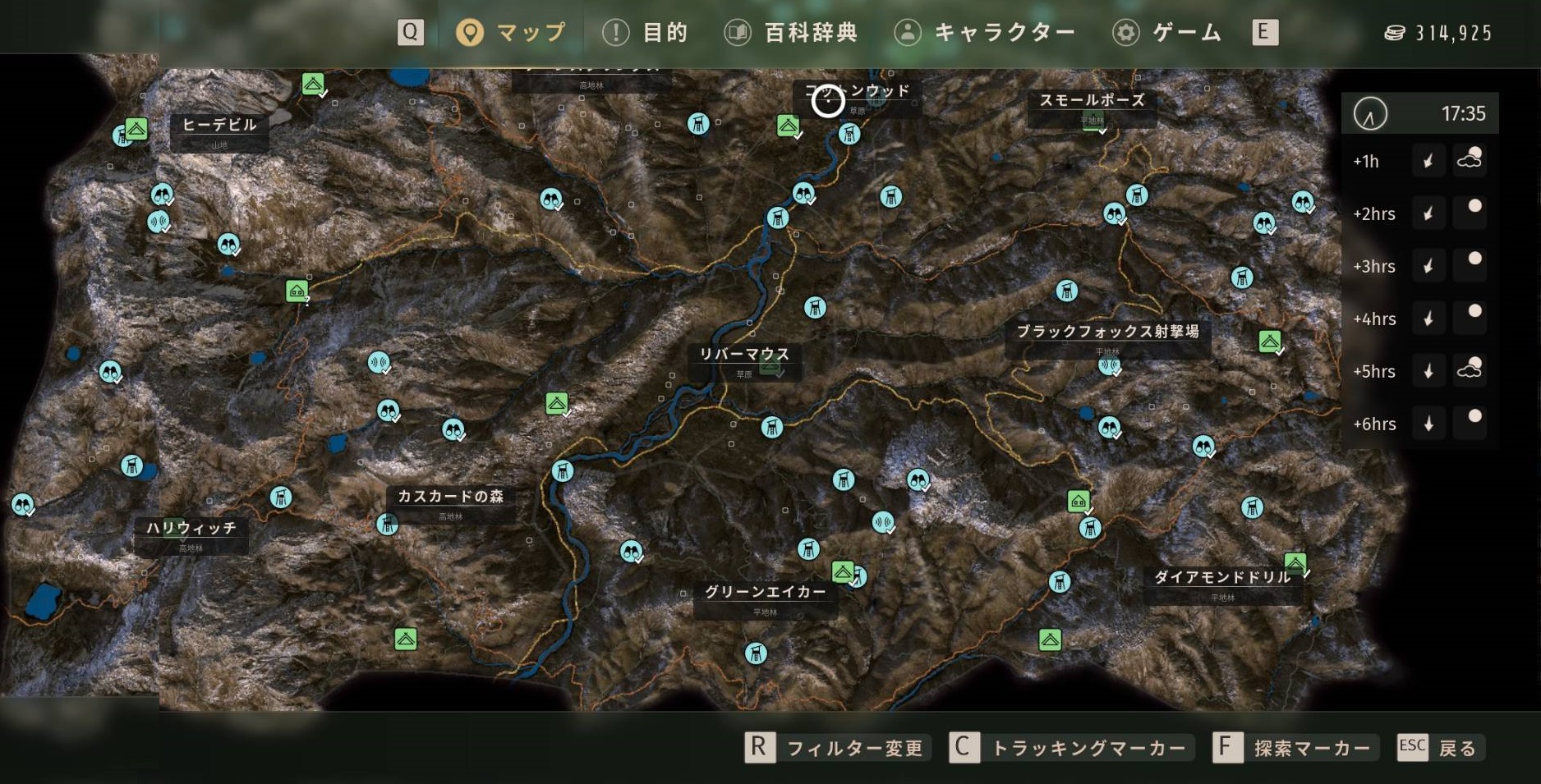The height and width of the screenshot is (784, 1541).
Task: Click the coin balance 314,925
Action: point(1438,33)
